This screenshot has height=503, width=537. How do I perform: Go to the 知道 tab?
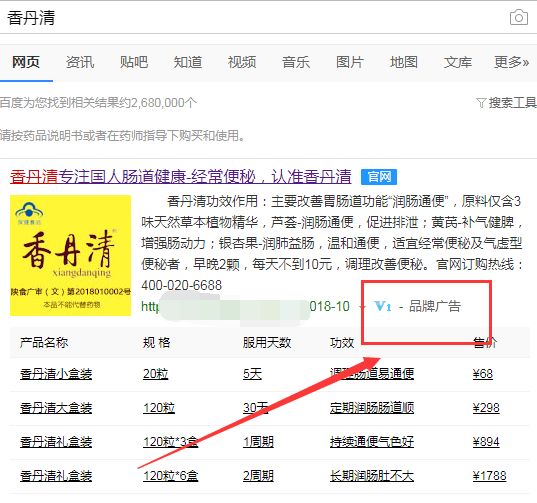tap(188, 62)
